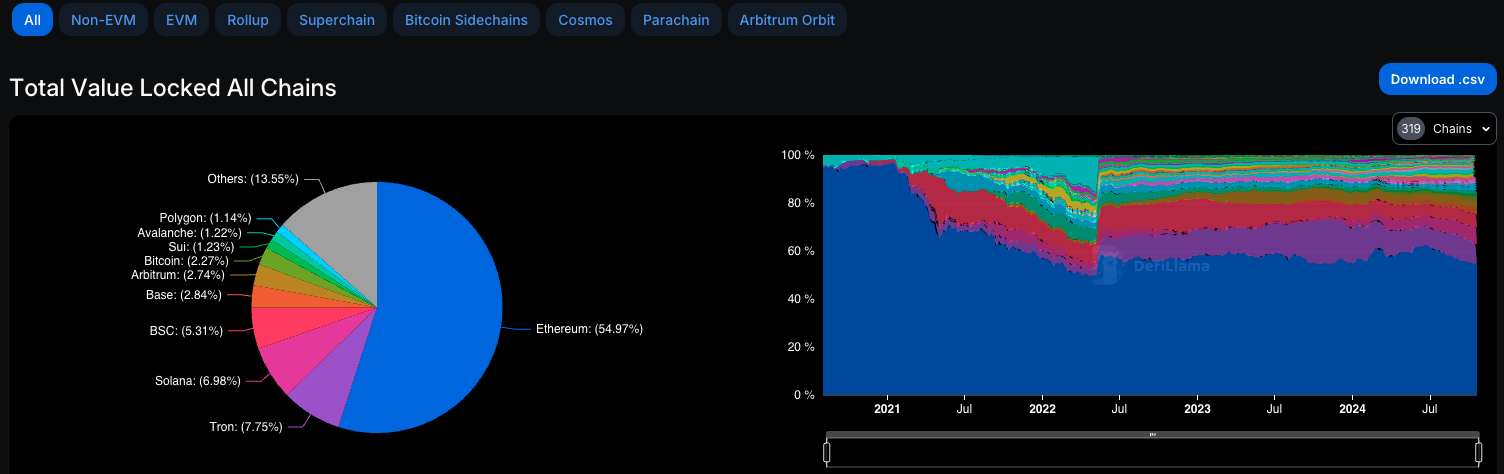Image resolution: width=1504 pixels, height=474 pixels.
Task: Click the 0 % y-axis label
Action: pyautogui.click(x=804, y=395)
